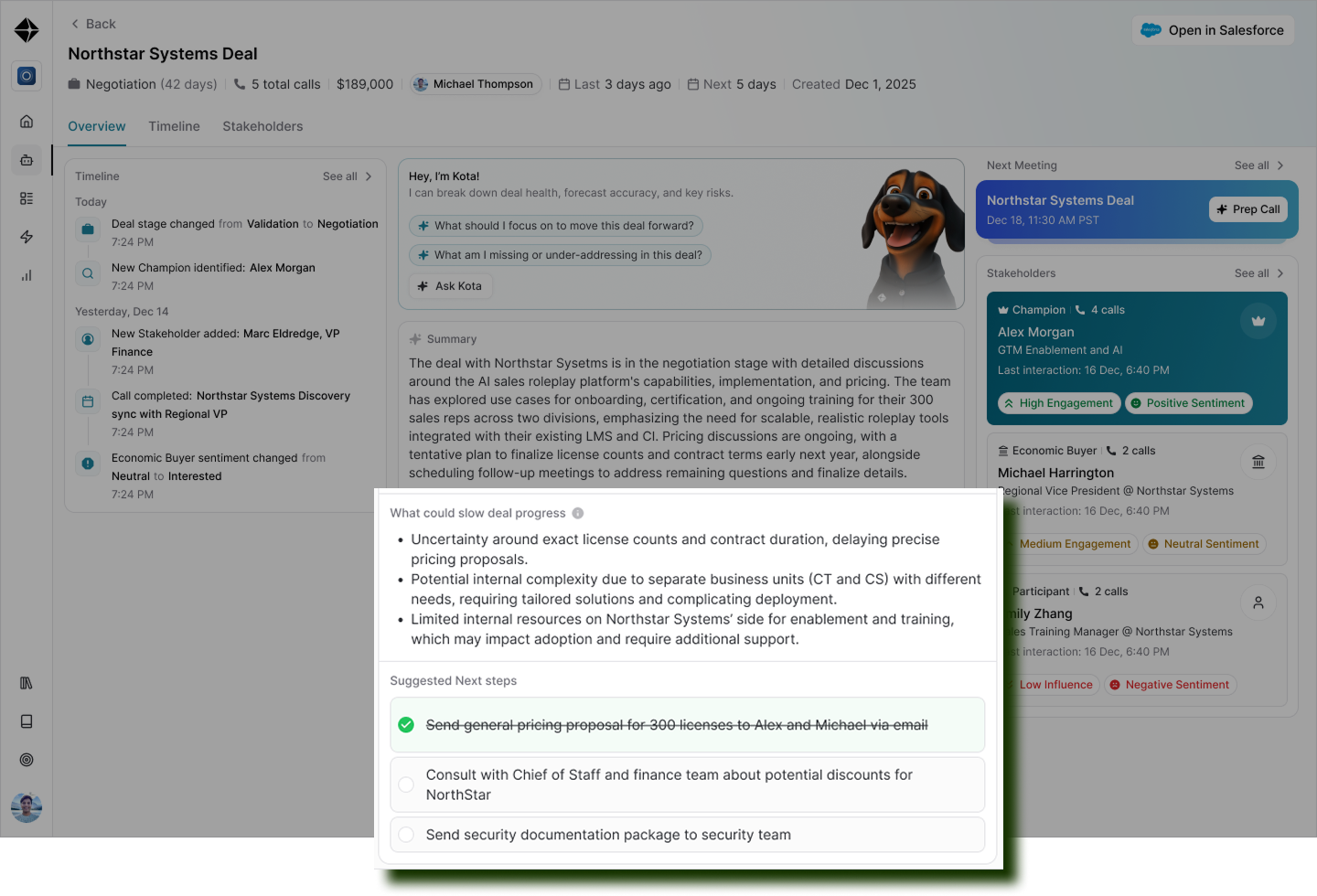Viewport: 1317px width, 896px height.
Task: Click the Negotiation stage label
Action: pos(143,84)
